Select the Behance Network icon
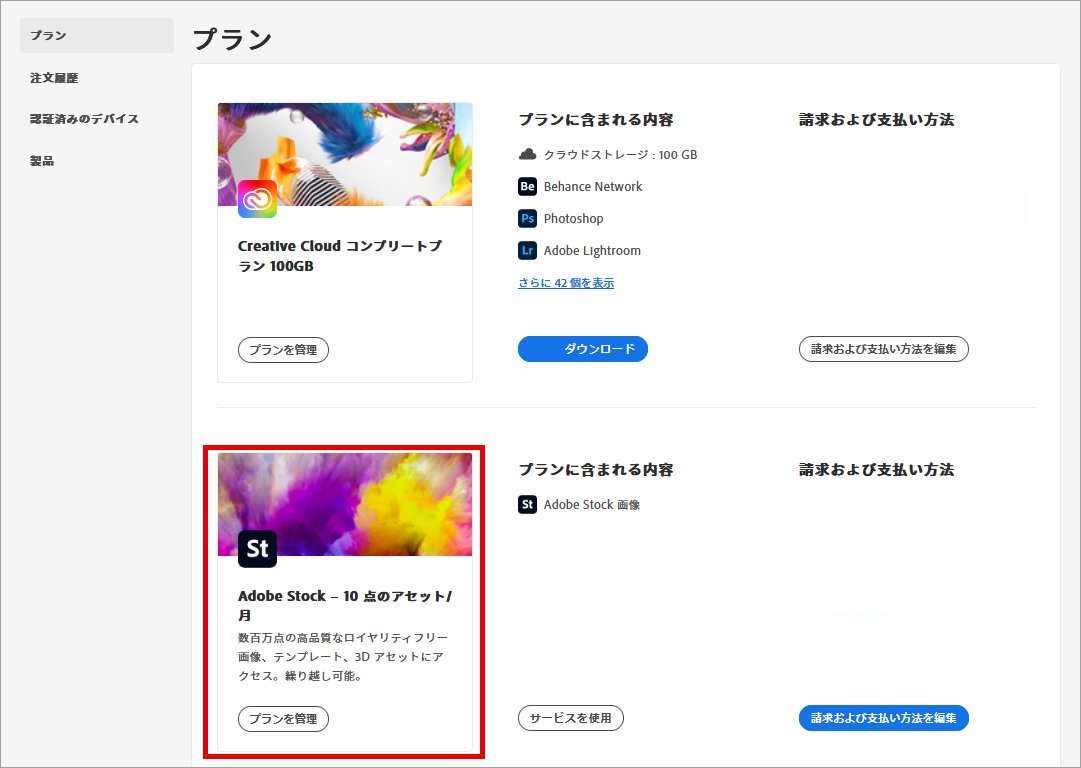1081x768 pixels. coord(527,186)
